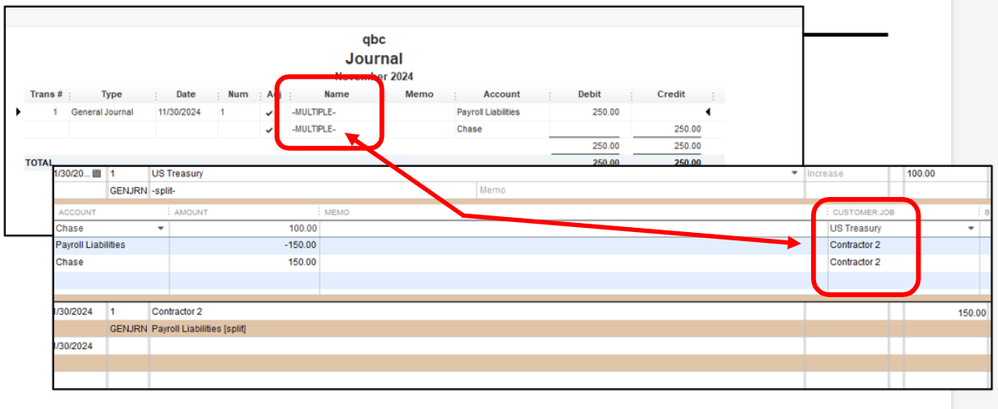Click the Type column header
This screenshot has height=409, width=998.
tap(111, 94)
